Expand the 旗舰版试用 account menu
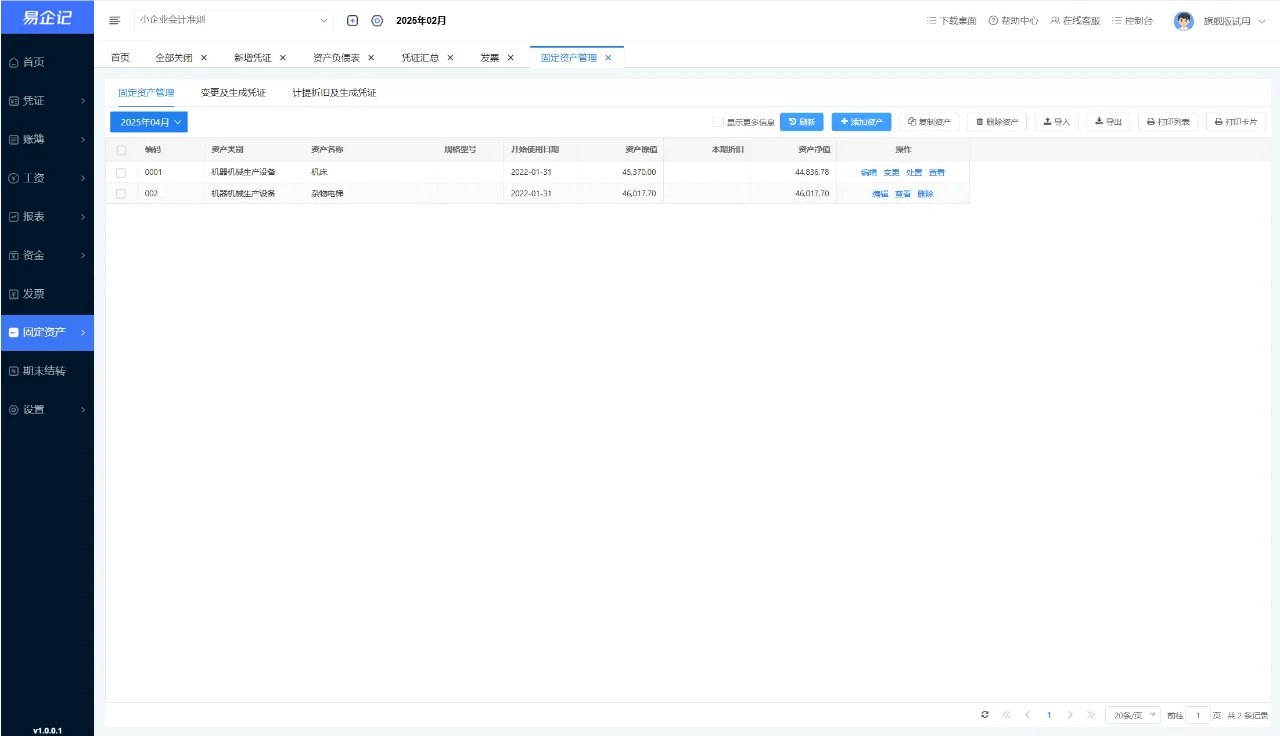 tap(1234, 21)
